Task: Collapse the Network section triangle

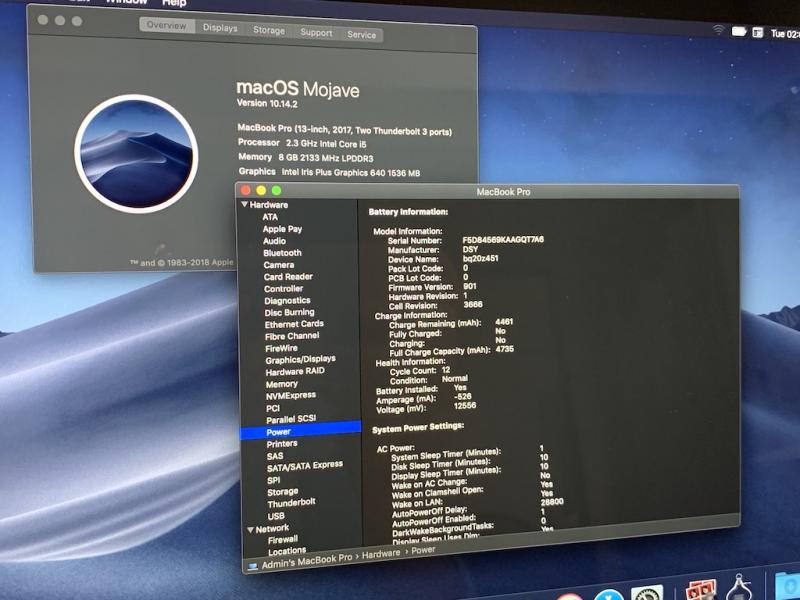Action: click(251, 530)
